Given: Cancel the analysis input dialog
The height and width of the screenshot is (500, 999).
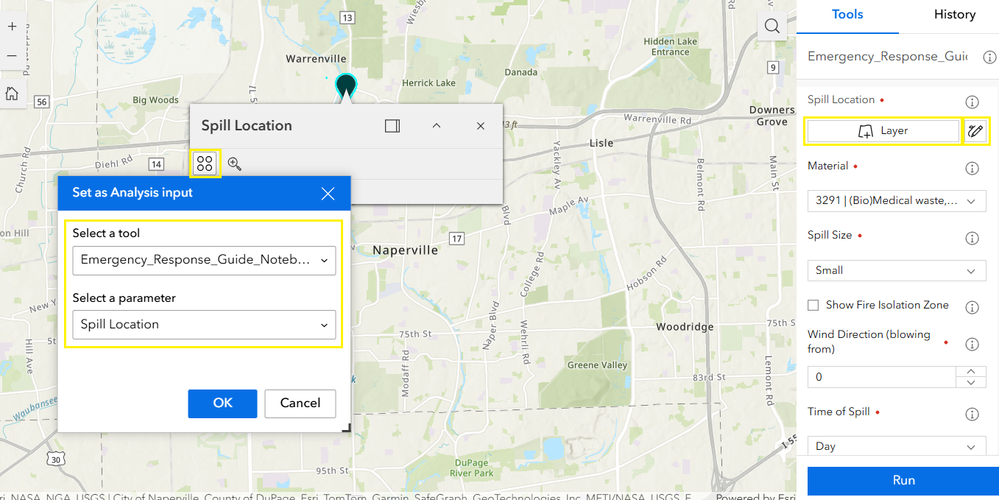Looking at the screenshot, I should pos(300,403).
